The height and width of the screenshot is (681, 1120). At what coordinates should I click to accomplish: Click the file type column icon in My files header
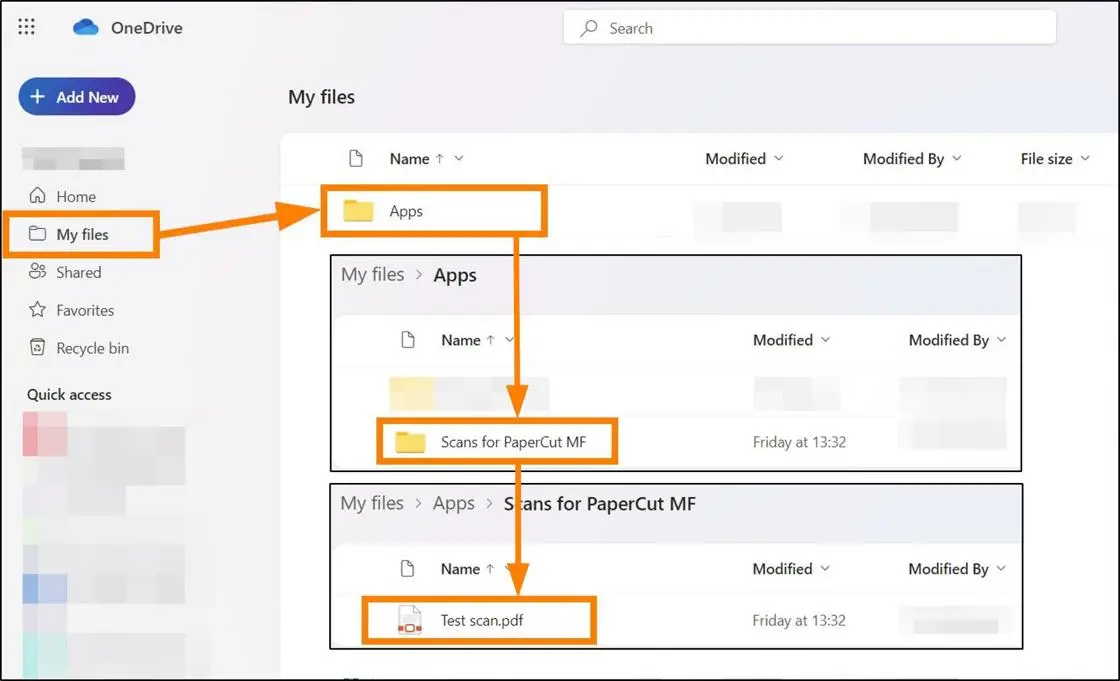tap(355, 159)
